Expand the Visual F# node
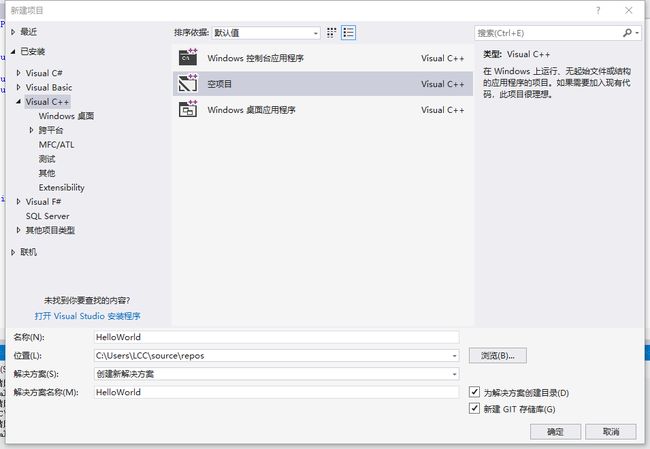650x449 pixels. click(18, 201)
